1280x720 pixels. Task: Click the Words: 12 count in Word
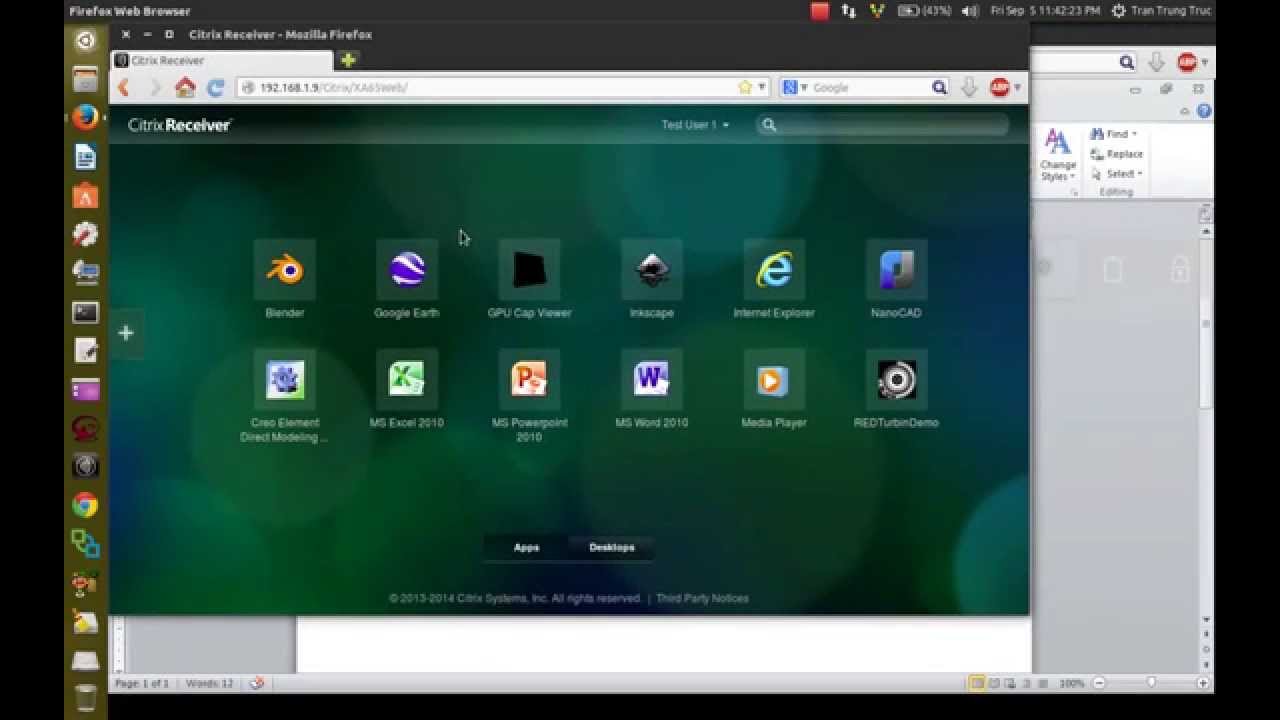click(x=209, y=683)
